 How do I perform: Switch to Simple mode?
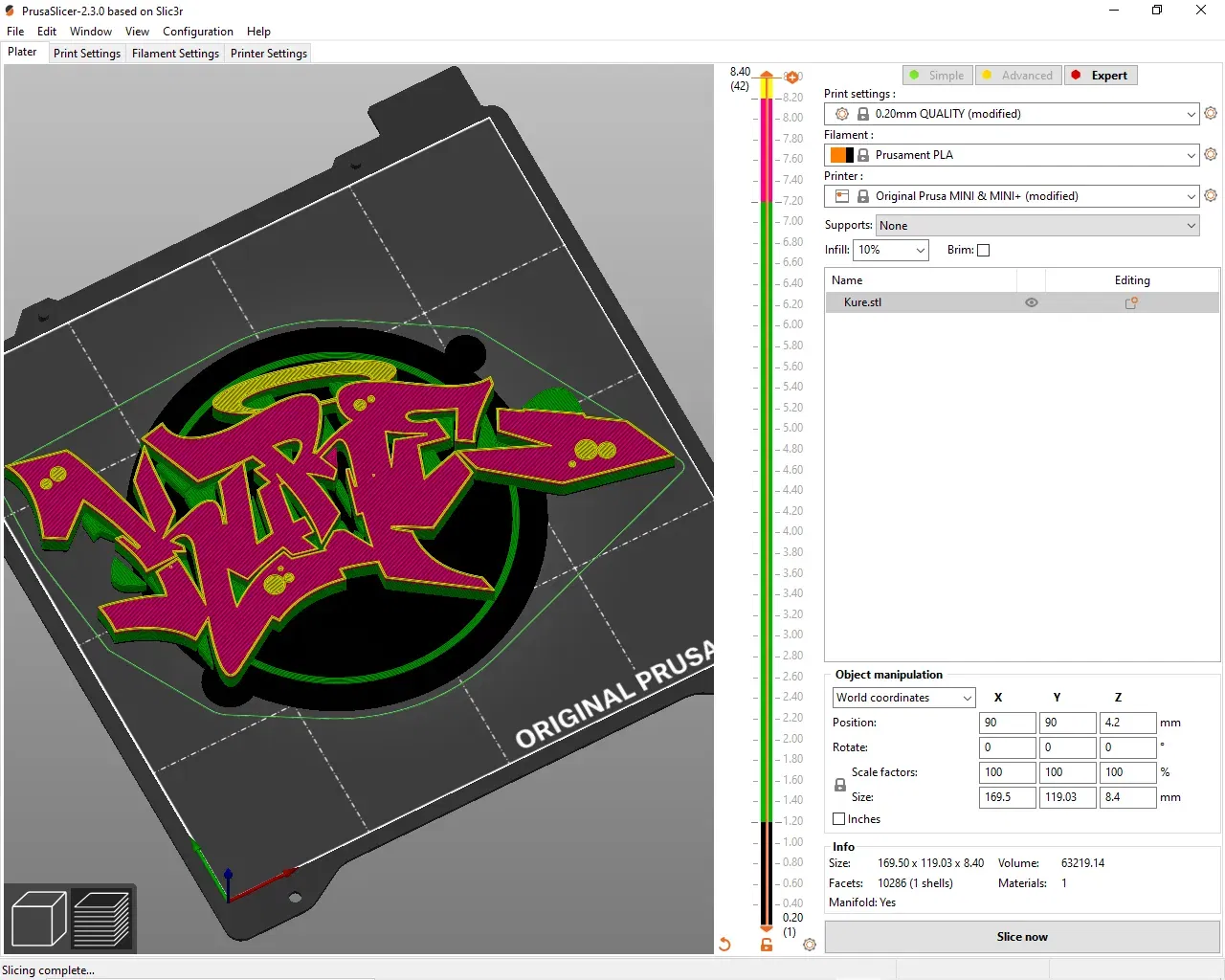pyautogui.click(x=937, y=76)
